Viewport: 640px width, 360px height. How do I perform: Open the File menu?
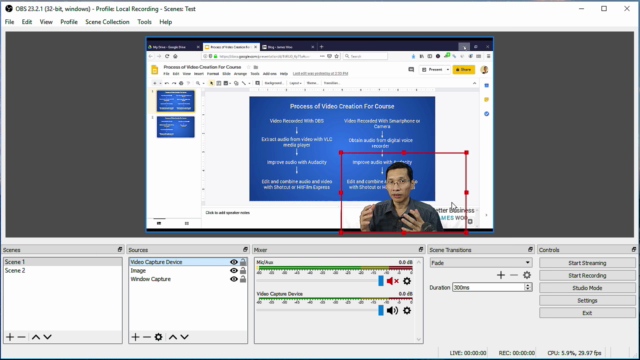click(9, 22)
